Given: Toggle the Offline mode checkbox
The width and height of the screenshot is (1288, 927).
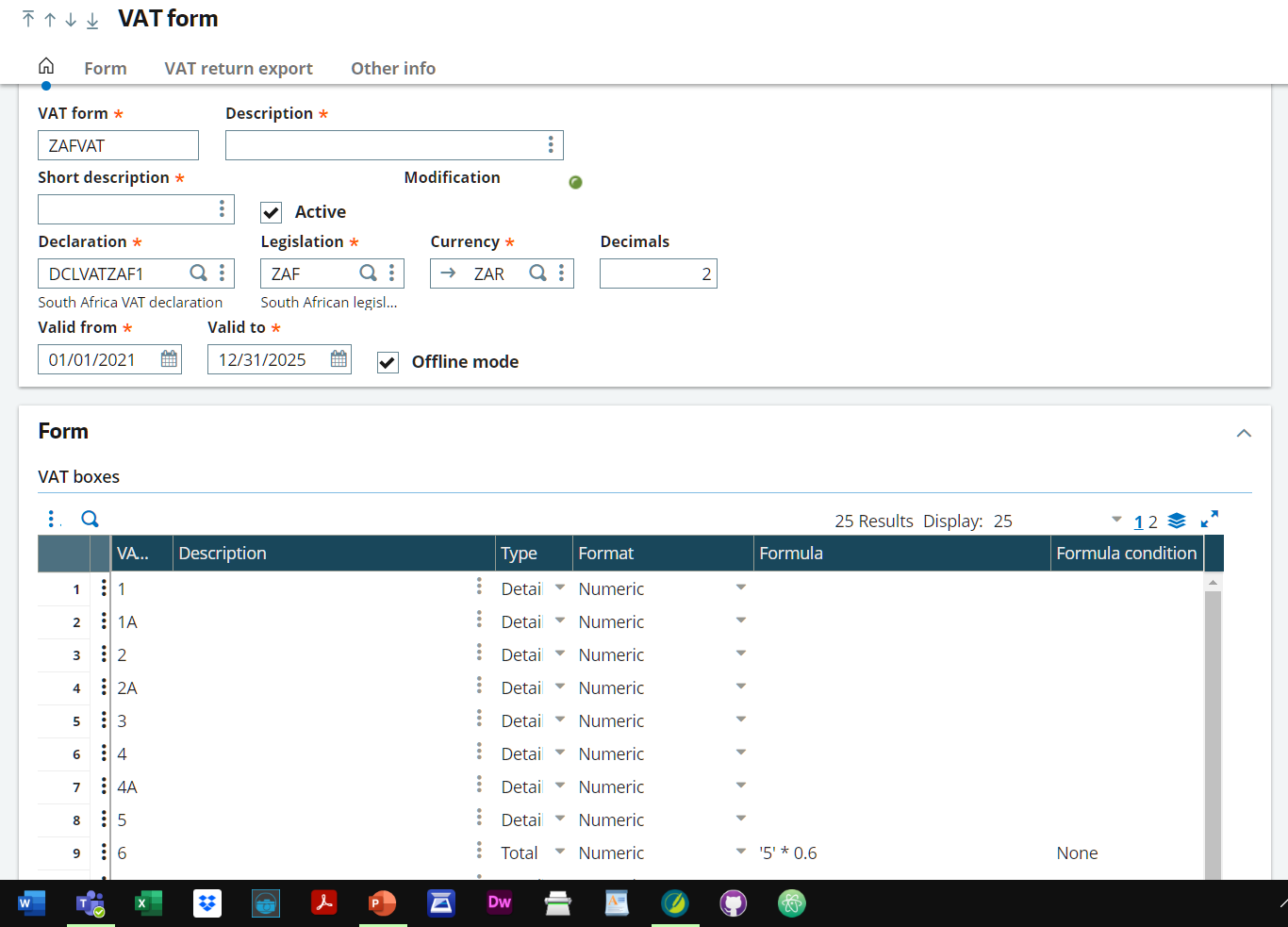Looking at the screenshot, I should click(x=388, y=362).
